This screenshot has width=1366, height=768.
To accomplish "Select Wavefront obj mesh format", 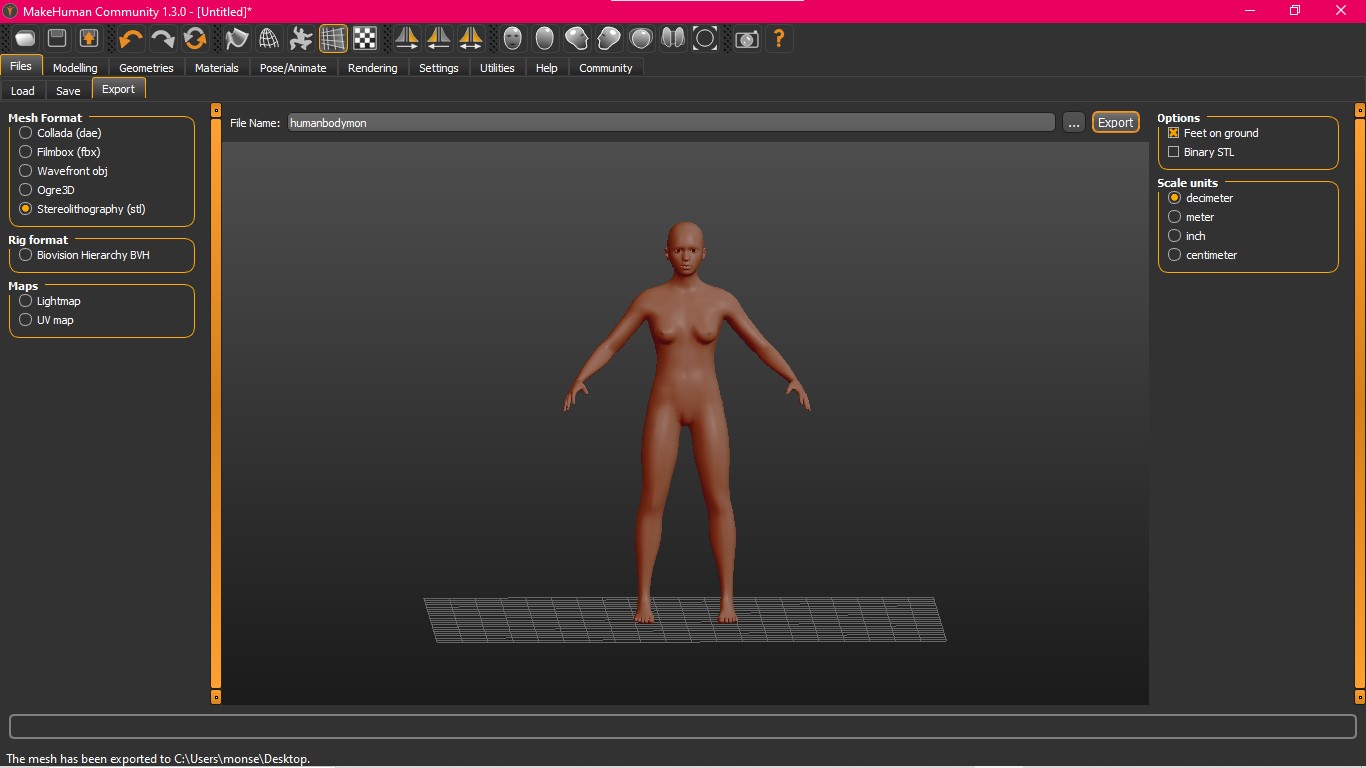I will pyautogui.click(x=26, y=171).
